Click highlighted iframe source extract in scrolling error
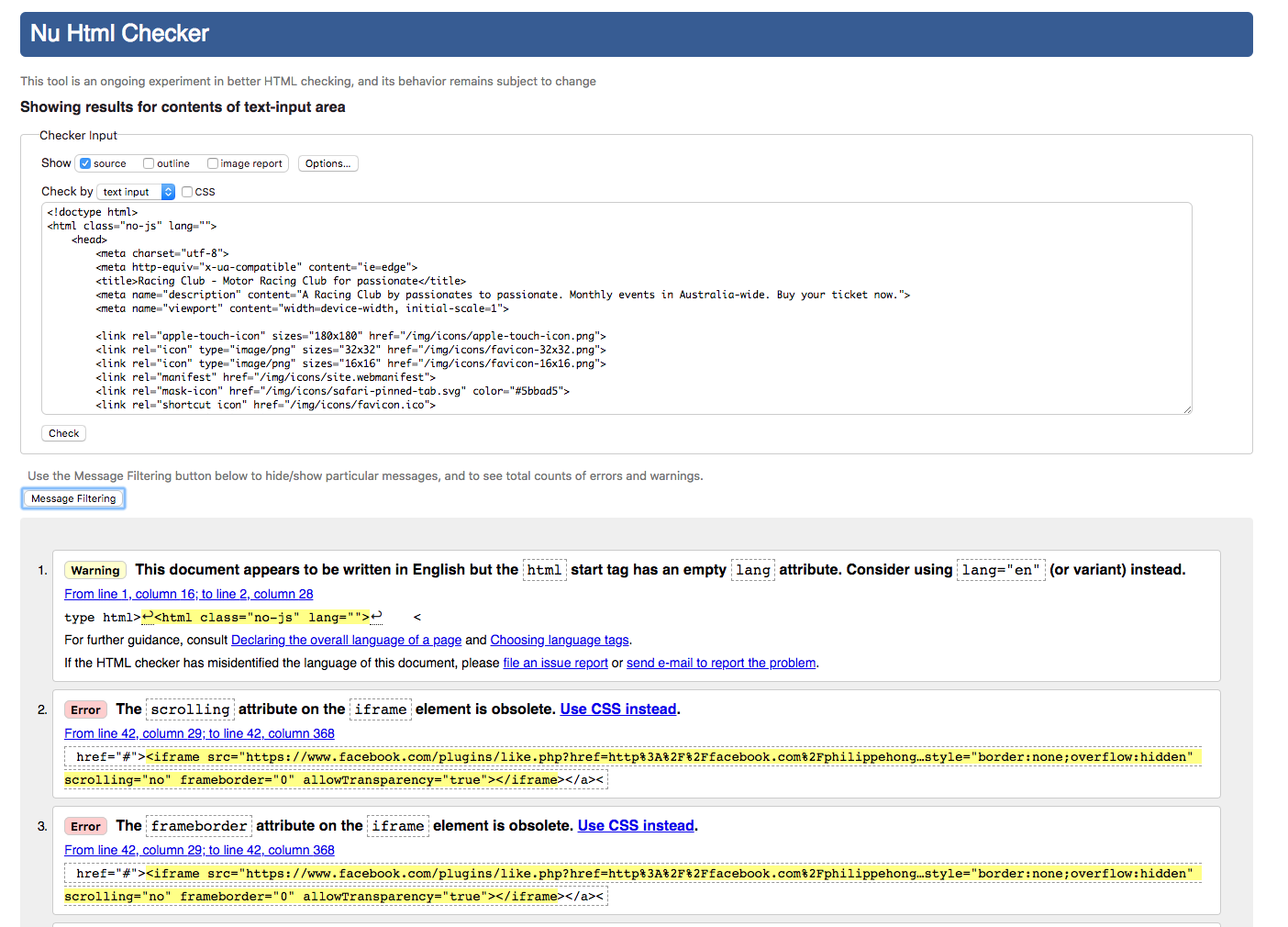 point(632,768)
